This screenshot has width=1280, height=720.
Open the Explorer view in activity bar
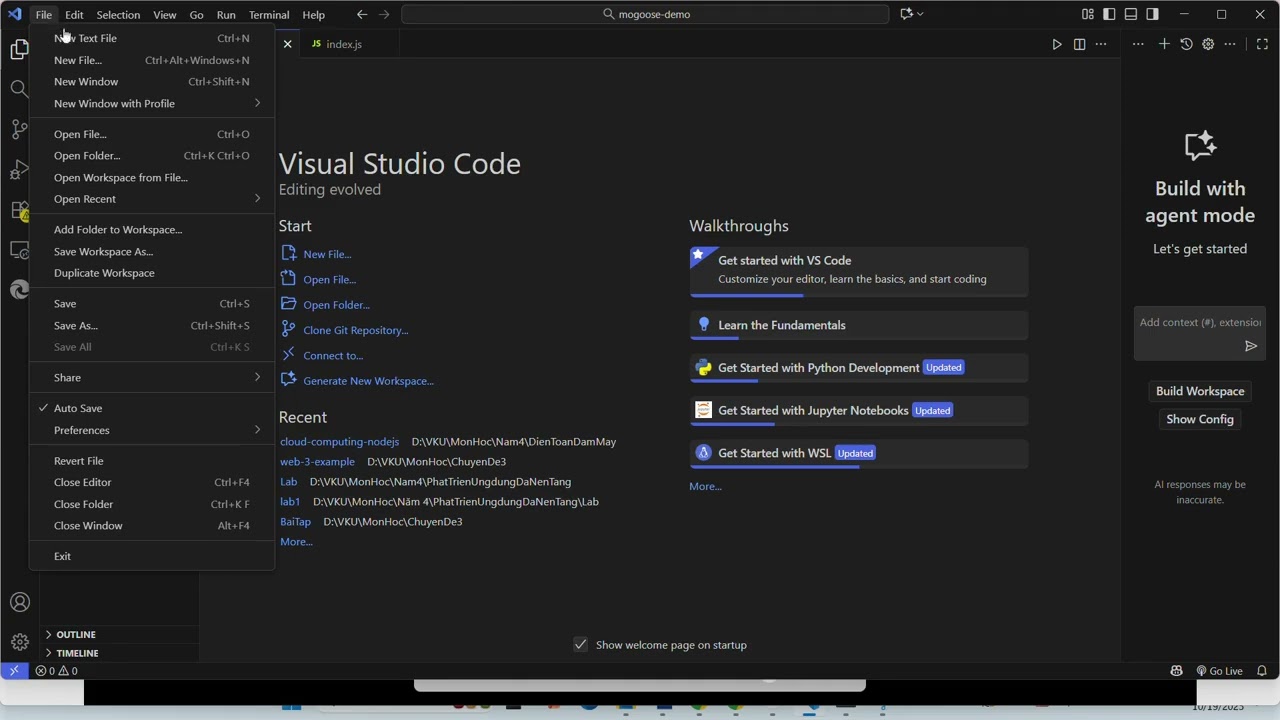(19, 49)
